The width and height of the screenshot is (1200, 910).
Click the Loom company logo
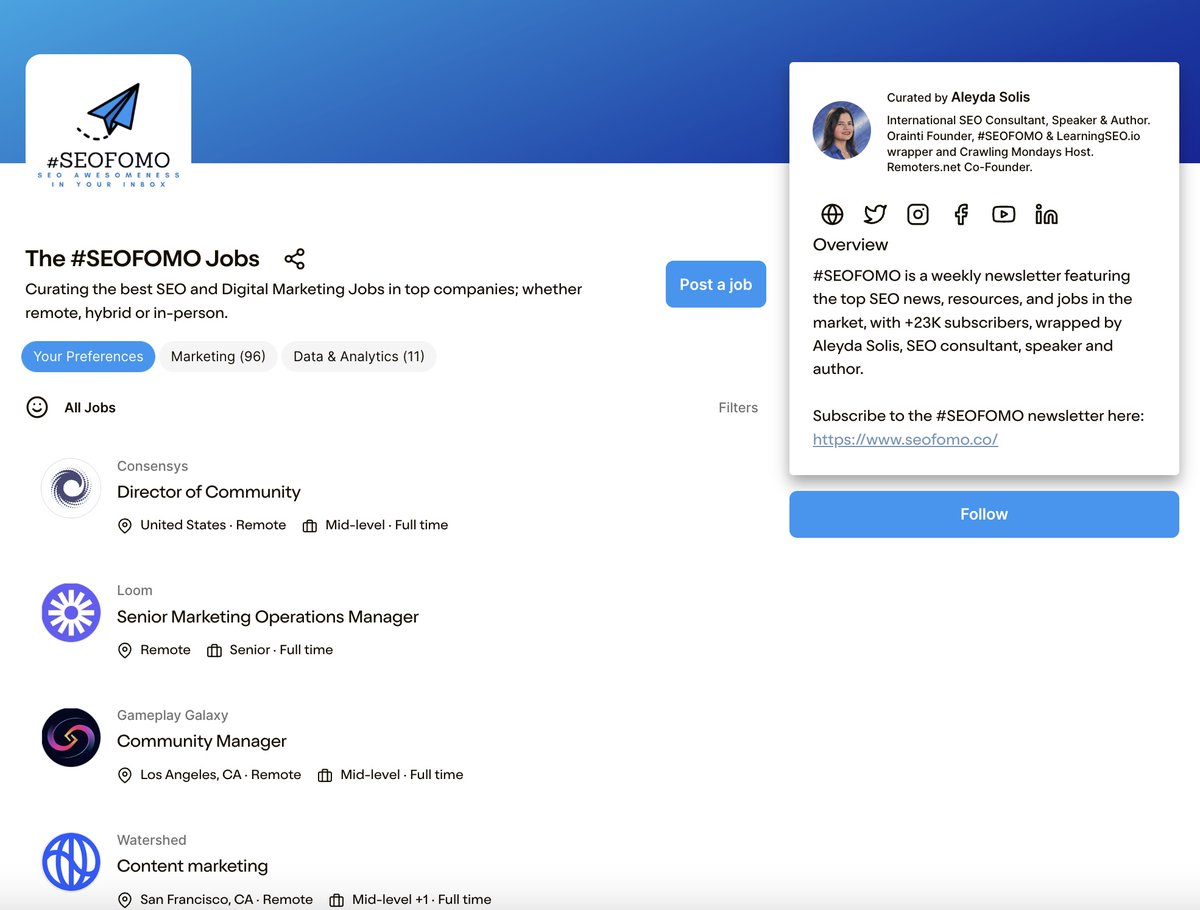(x=71, y=613)
